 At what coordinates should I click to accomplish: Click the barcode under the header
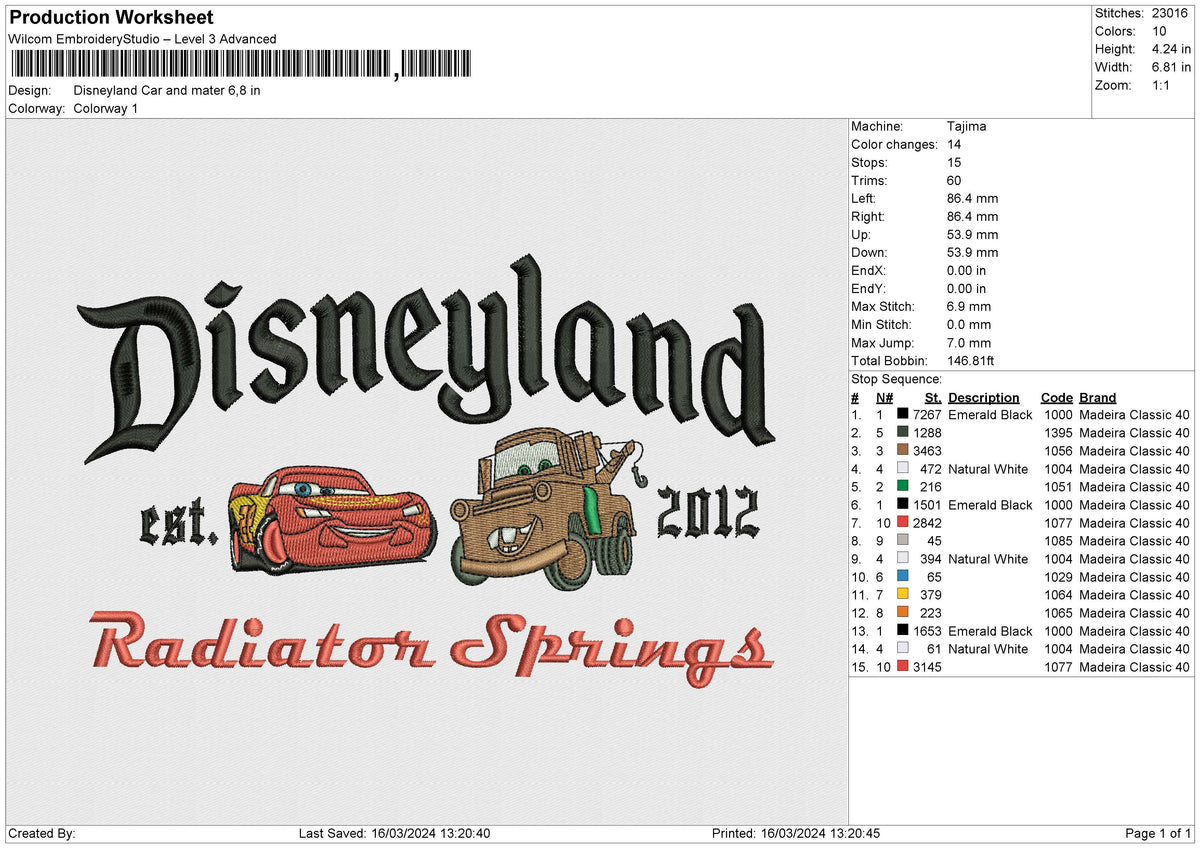tap(241, 65)
